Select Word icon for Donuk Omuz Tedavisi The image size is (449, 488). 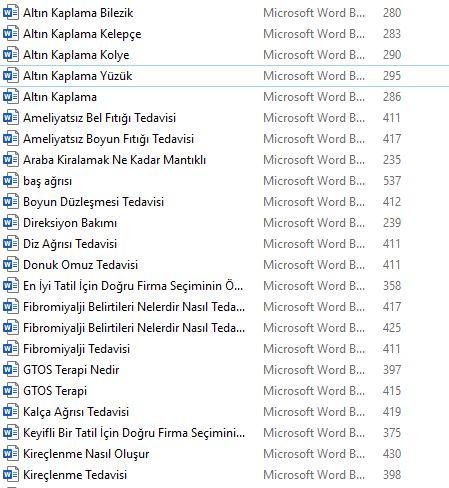pos(10,265)
